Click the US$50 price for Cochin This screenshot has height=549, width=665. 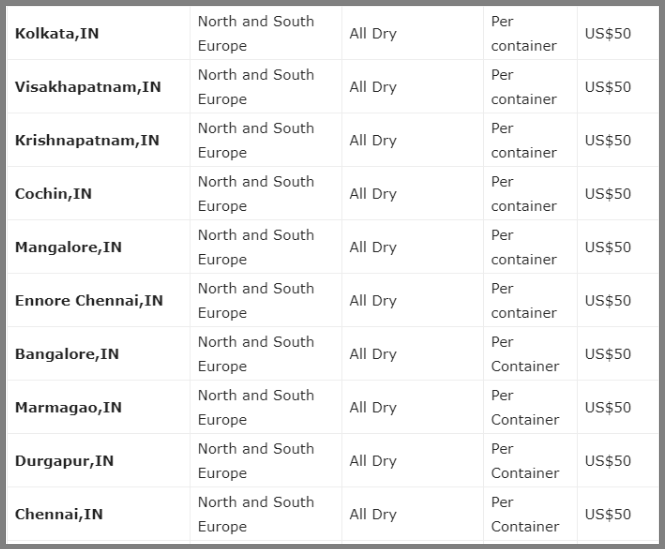(x=608, y=194)
